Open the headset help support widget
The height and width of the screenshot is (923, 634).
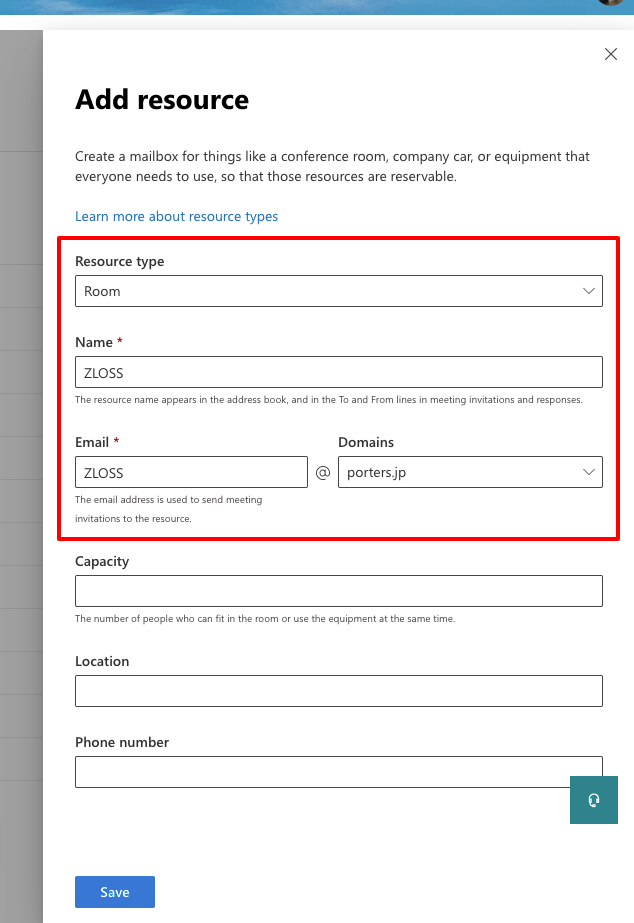(593, 799)
